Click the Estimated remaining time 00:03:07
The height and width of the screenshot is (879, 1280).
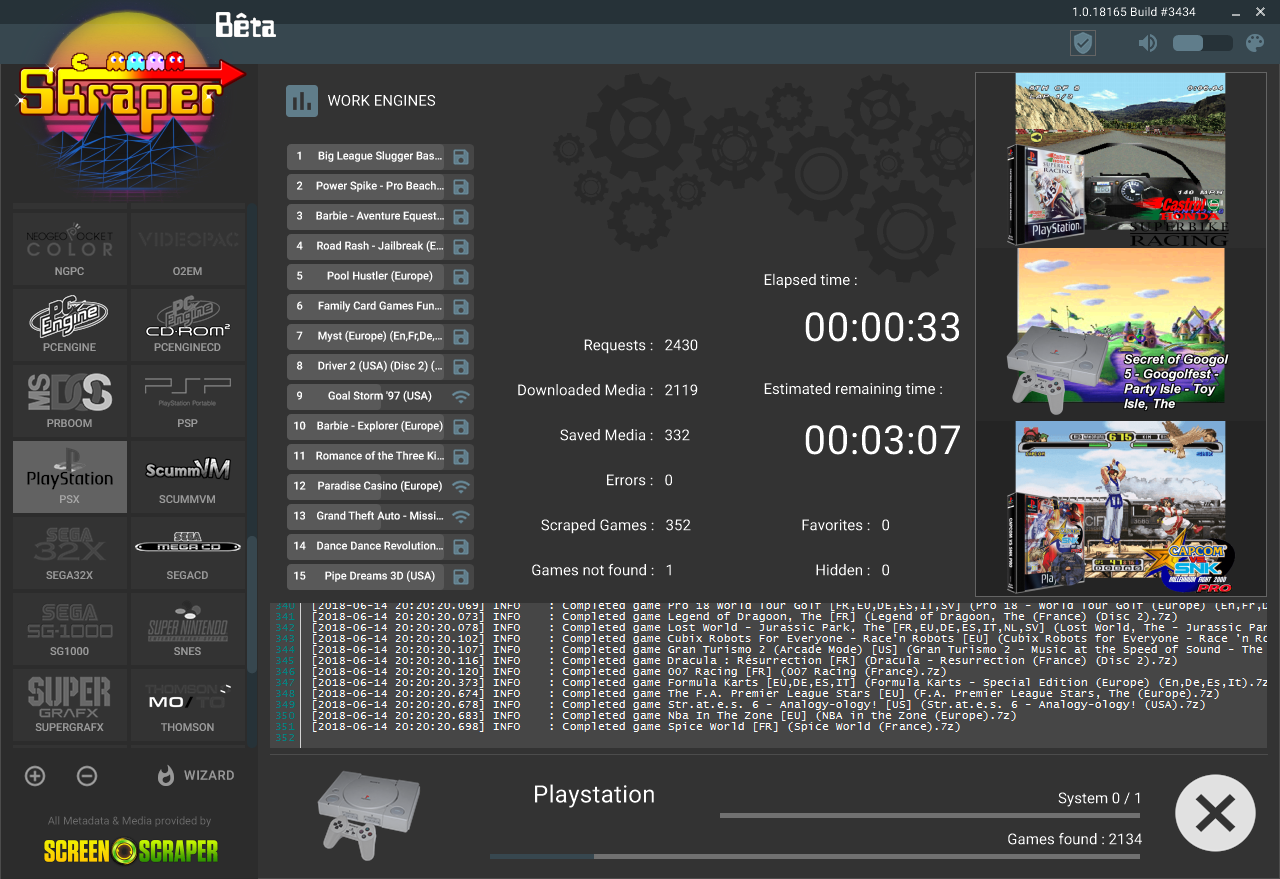[x=882, y=441]
